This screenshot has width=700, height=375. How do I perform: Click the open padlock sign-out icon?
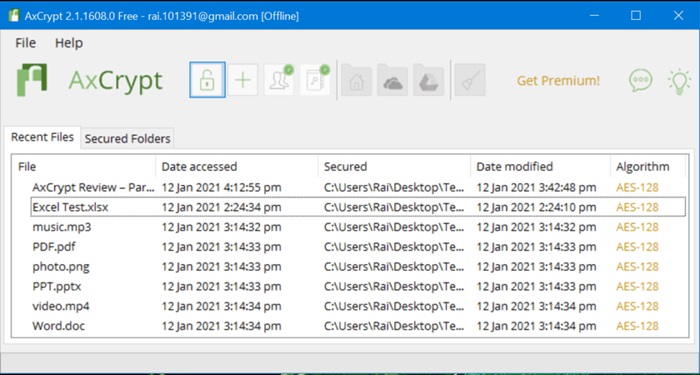(207, 80)
